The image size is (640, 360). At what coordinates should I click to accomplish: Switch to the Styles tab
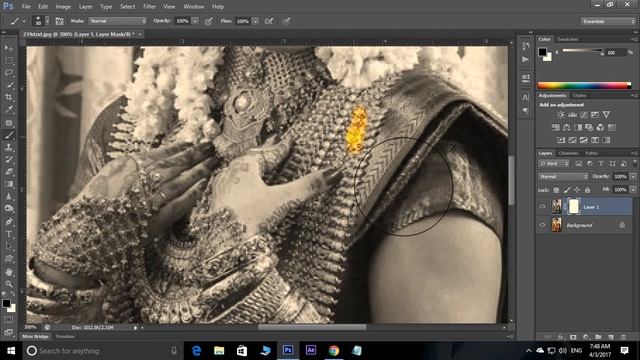pyautogui.click(x=579, y=96)
